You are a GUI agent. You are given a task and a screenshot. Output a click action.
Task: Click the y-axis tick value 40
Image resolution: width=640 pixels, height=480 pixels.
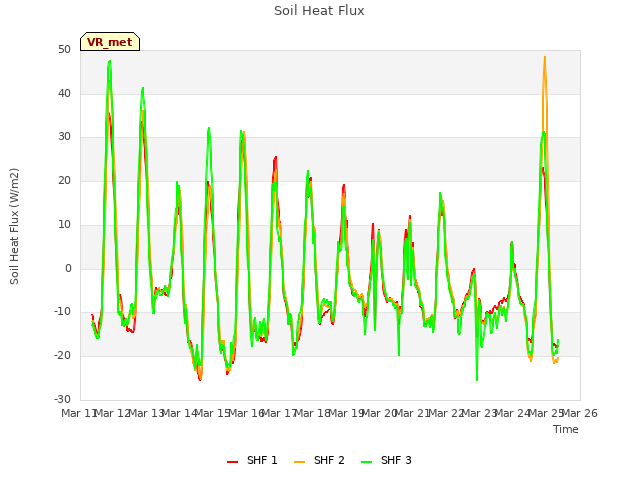64,93
